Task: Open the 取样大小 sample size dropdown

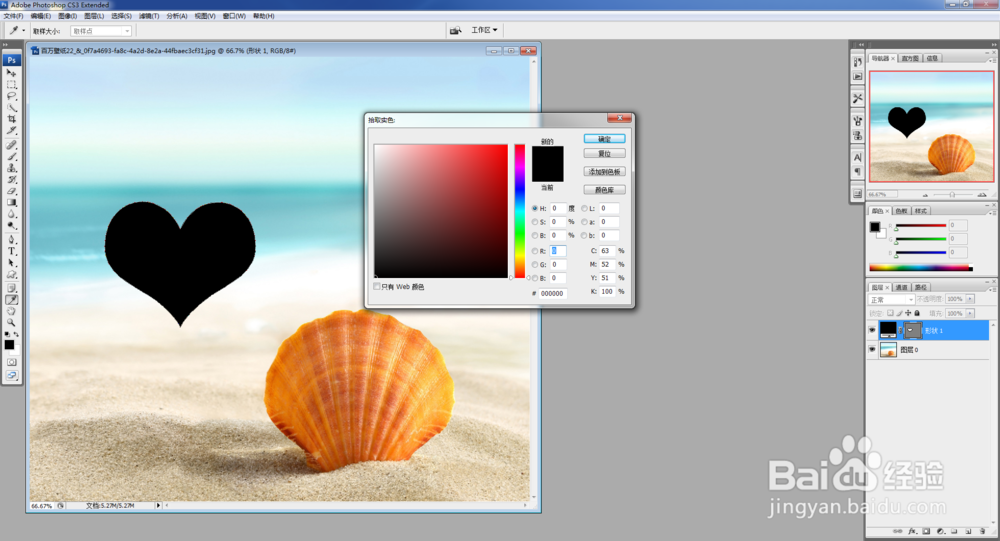Action: (x=101, y=31)
